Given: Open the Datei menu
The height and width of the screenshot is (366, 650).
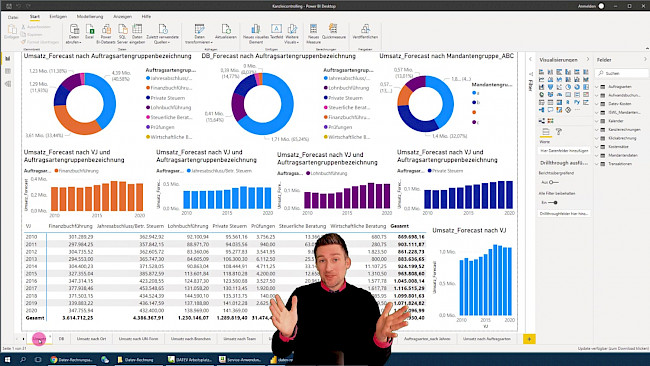Looking at the screenshot, I should click(x=13, y=17).
